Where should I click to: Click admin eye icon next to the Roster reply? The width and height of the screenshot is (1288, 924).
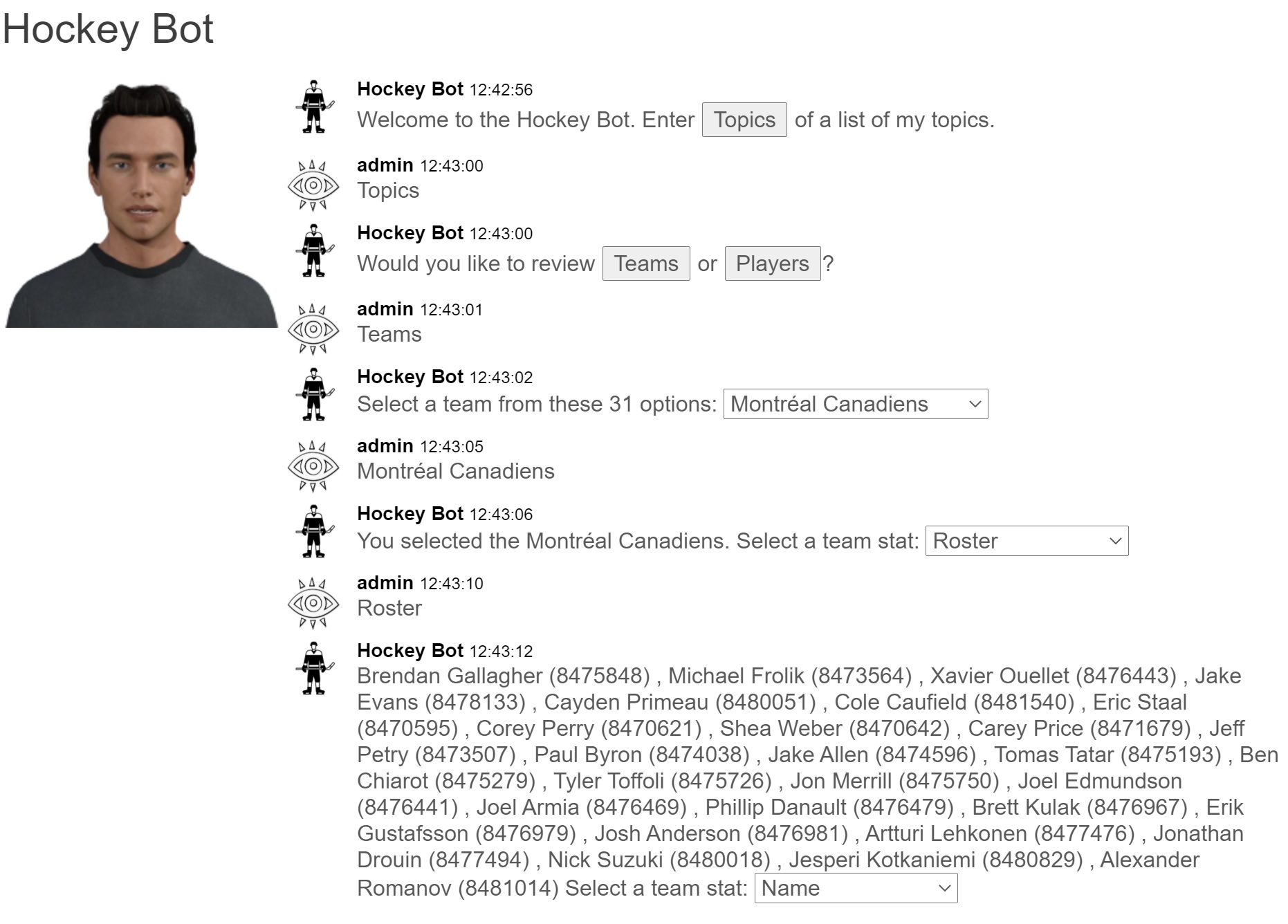(313, 603)
